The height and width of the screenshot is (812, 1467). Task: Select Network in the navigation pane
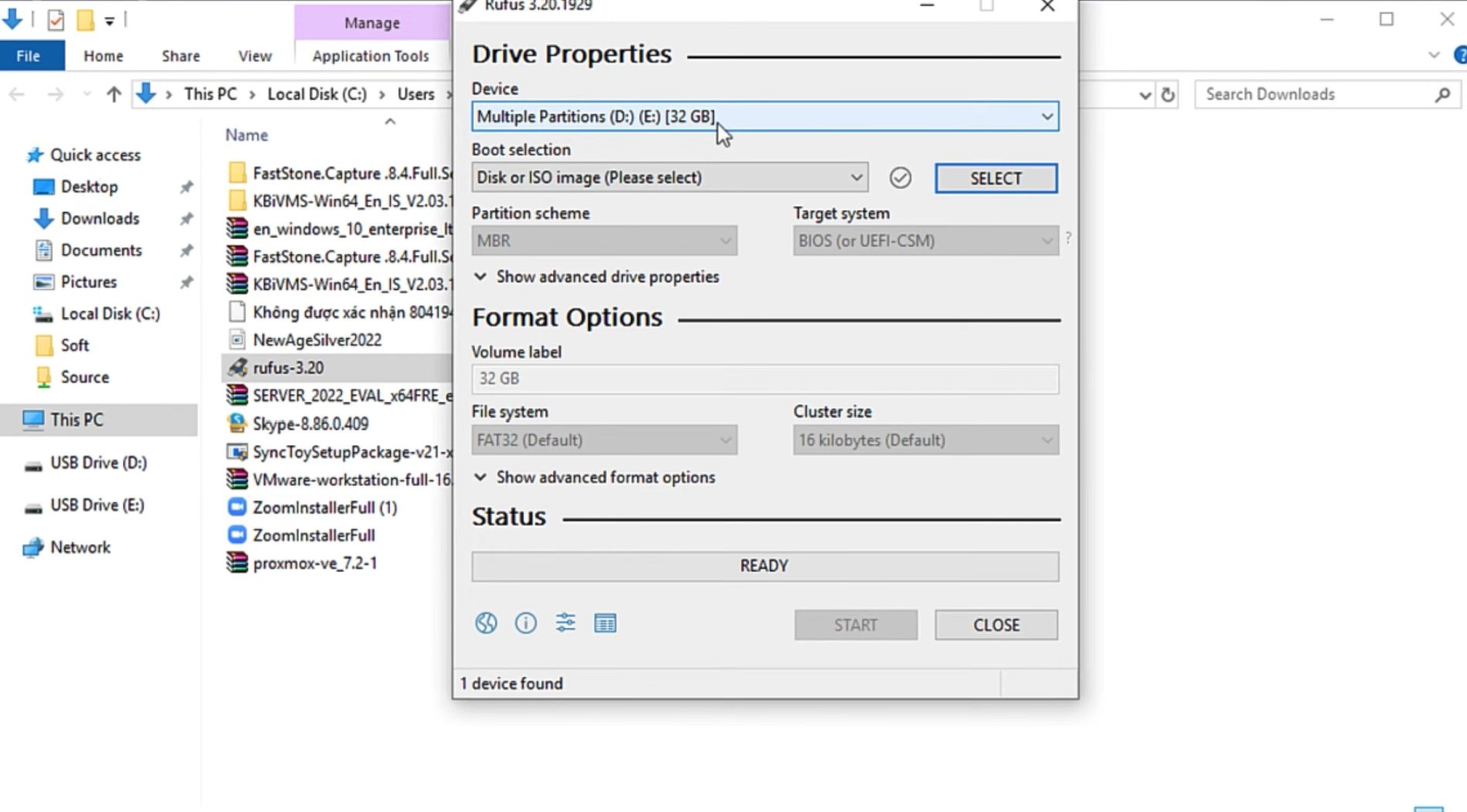[80, 548]
